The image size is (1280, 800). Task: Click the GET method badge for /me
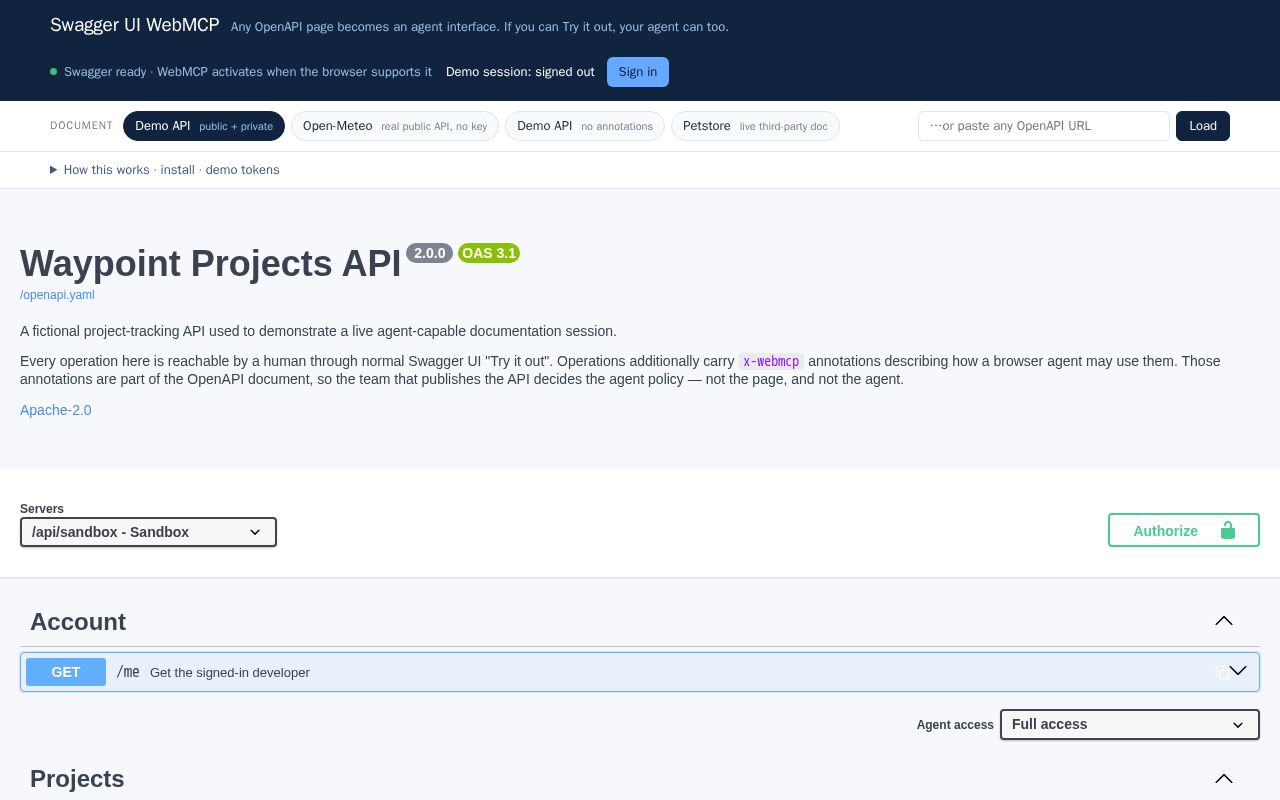(66, 672)
